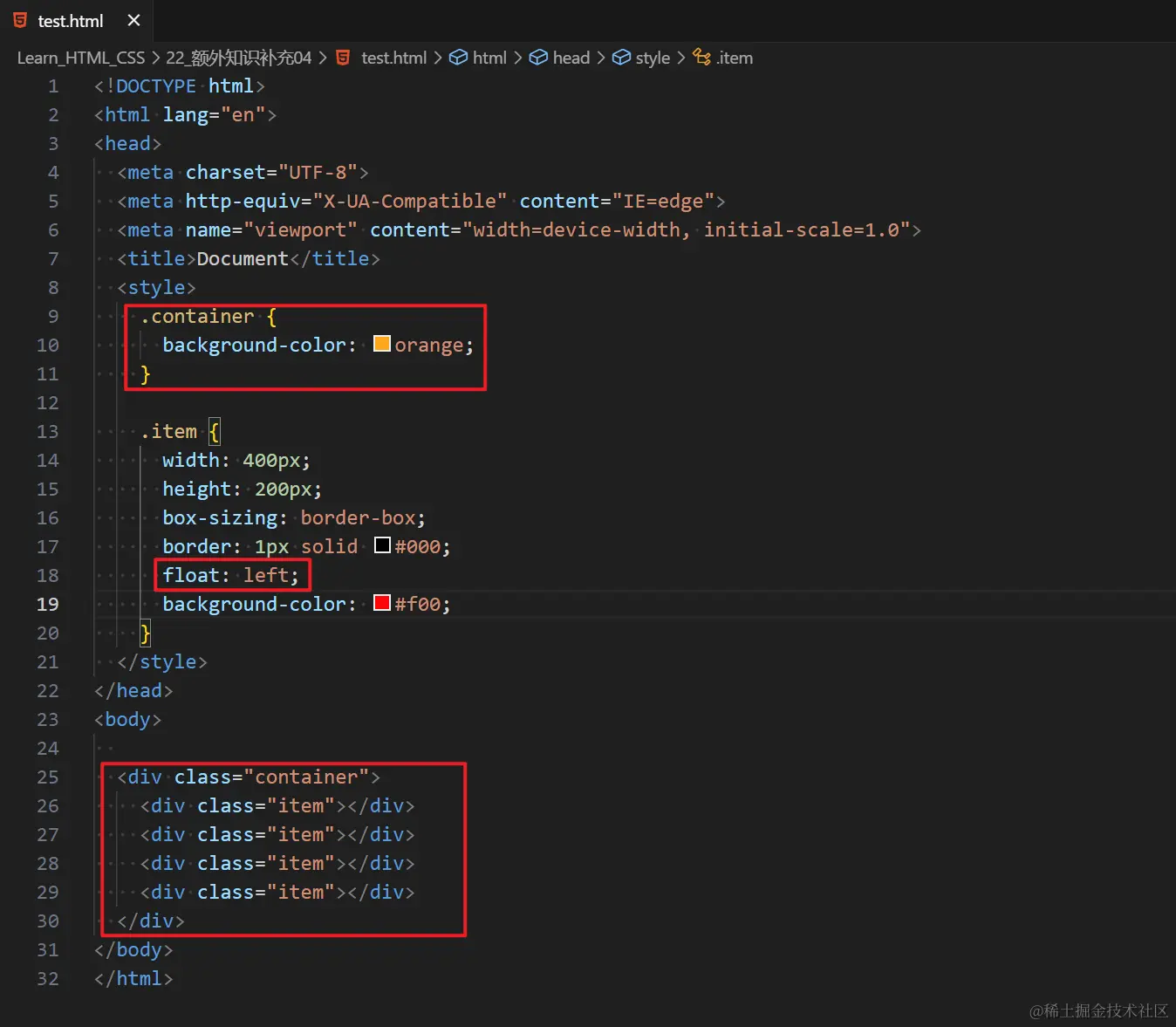Screen dimensions: 1176x1027
Task: Click div class="container" opening tag
Action: point(249,777)
